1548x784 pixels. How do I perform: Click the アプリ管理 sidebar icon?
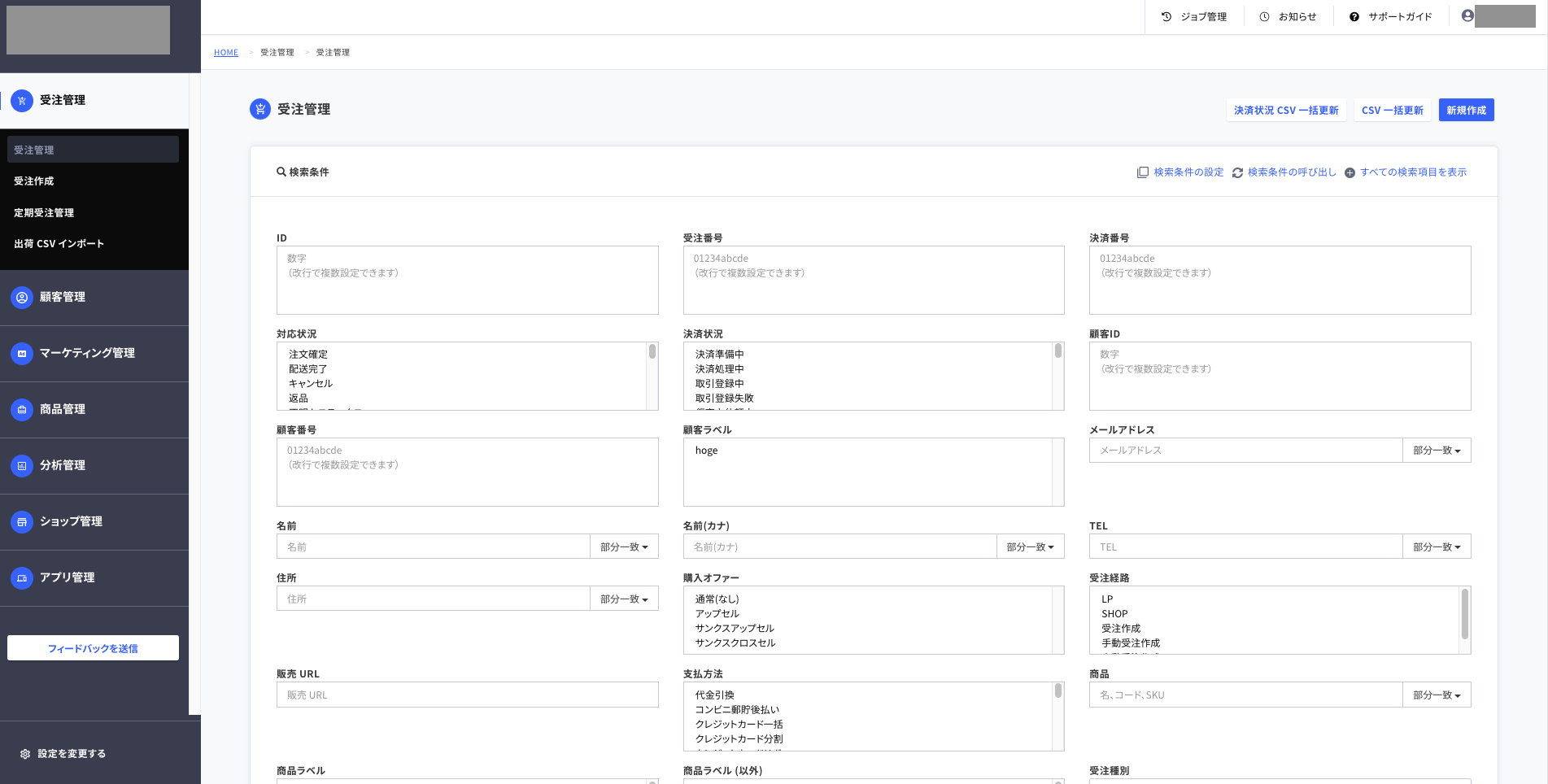tap(22, 578)
